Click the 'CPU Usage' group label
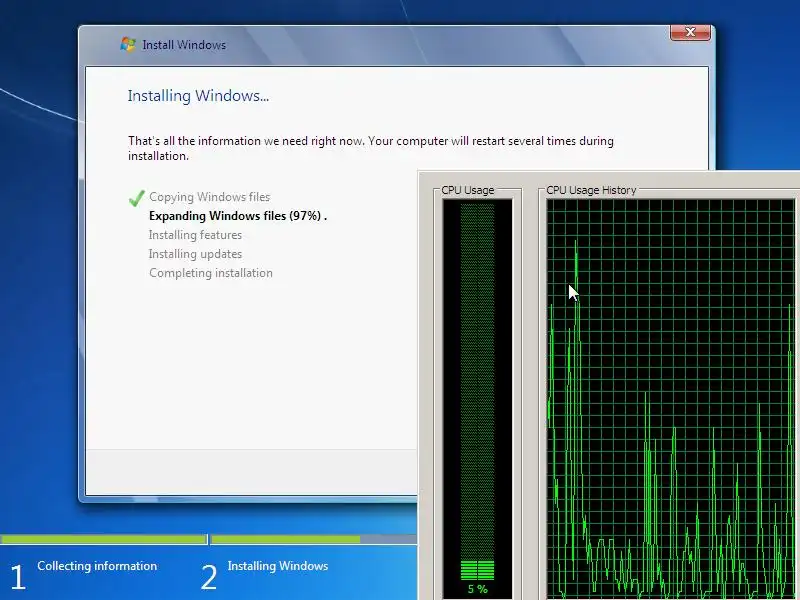The width and height of the screenshot is (800, 600). coord(467,190)
